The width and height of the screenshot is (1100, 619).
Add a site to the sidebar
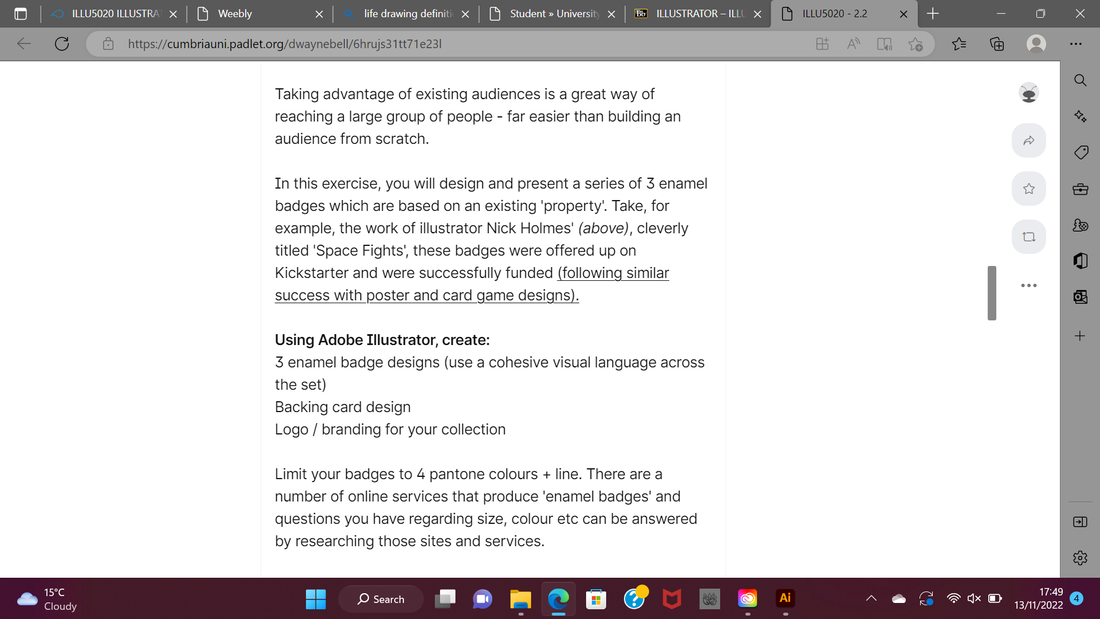[1080, 336]
